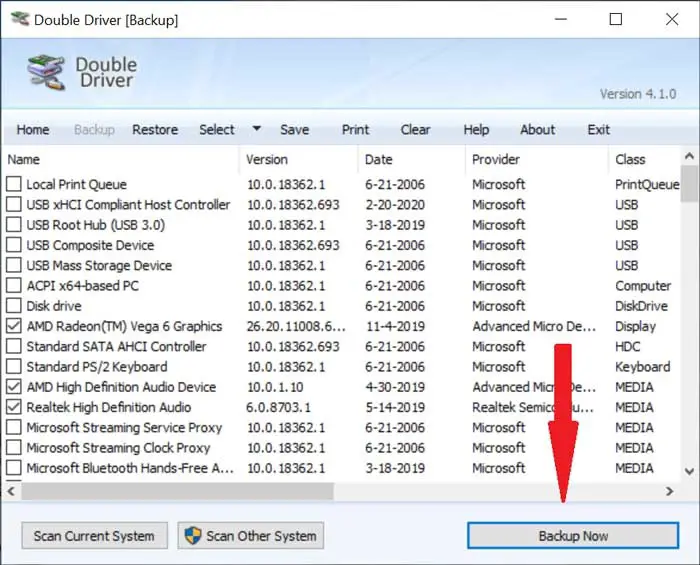Click the PrintQueue class cell
The width and height of the screenshot is (700, 565).
click(647, 184)
